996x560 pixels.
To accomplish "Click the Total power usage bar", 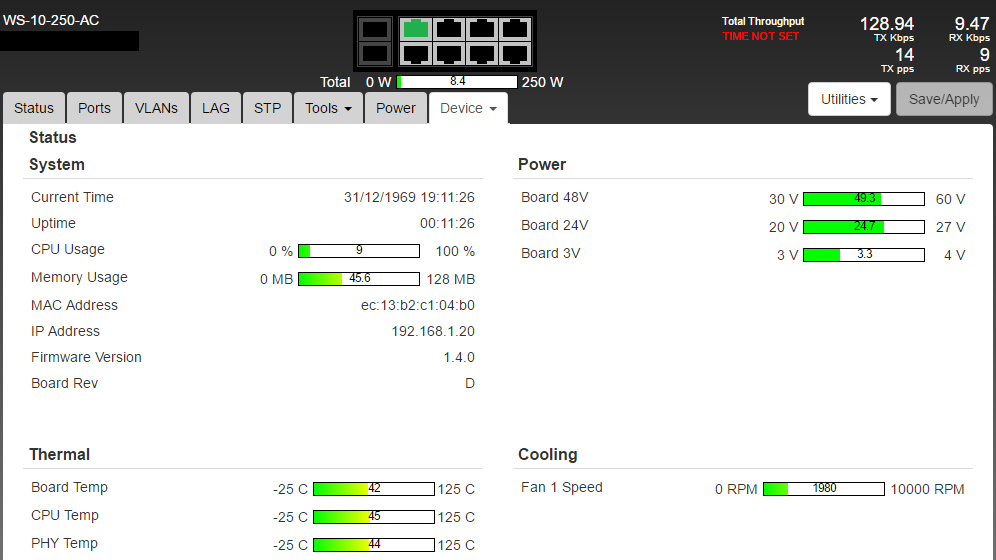I will [x=457, y=82].
